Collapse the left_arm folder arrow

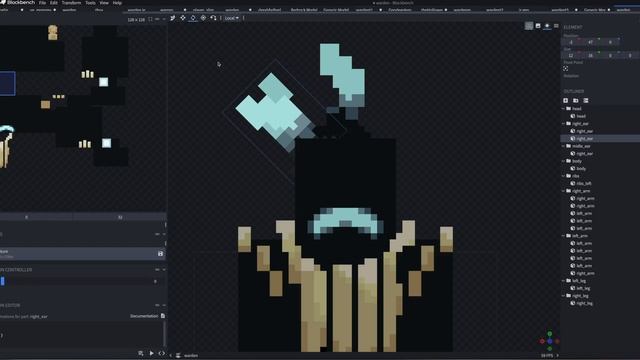(x=564, y=236)
